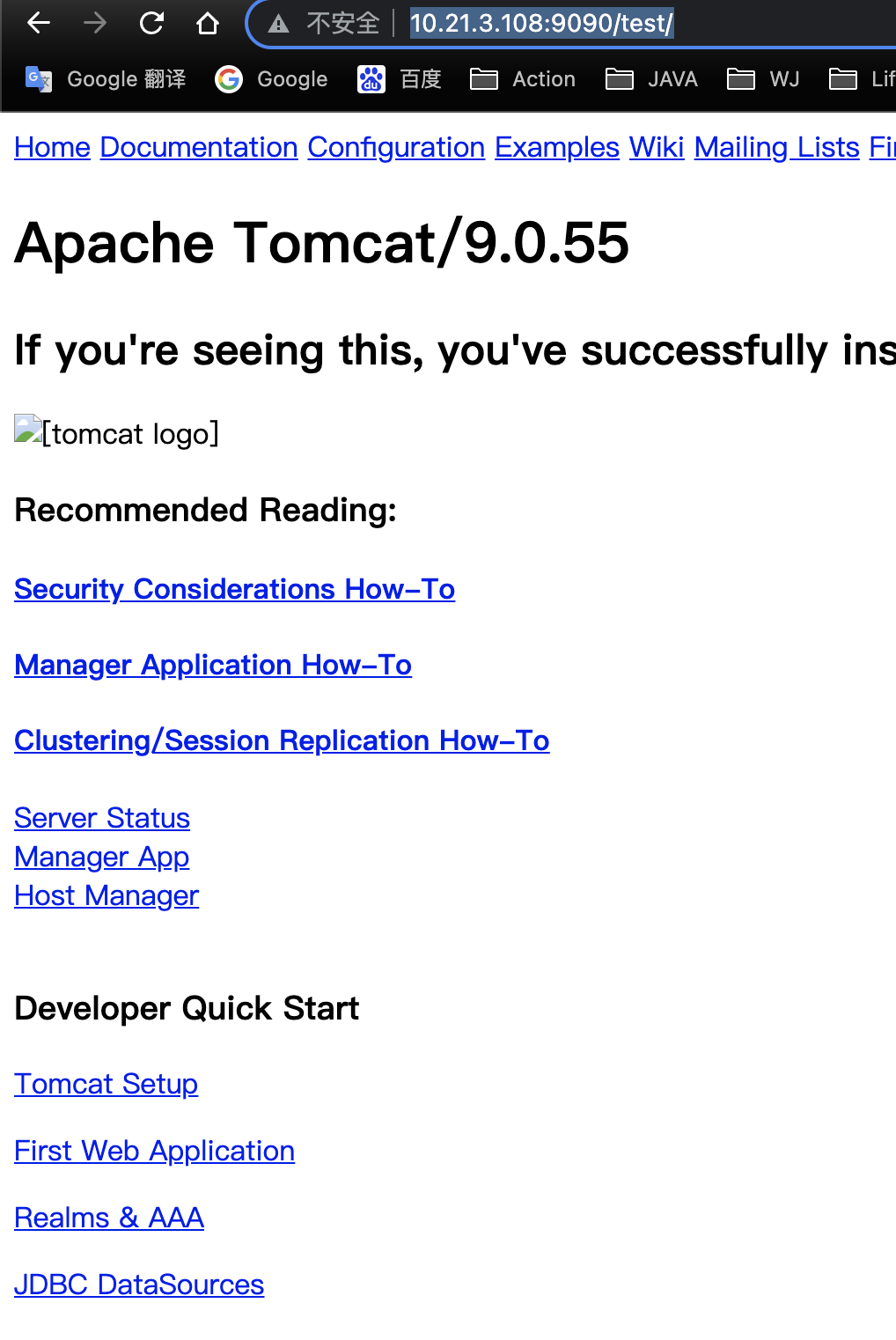The image size is (896, 1340).
Task: Open Clustering/Session Replication How-To link
Action: (282, 740)
